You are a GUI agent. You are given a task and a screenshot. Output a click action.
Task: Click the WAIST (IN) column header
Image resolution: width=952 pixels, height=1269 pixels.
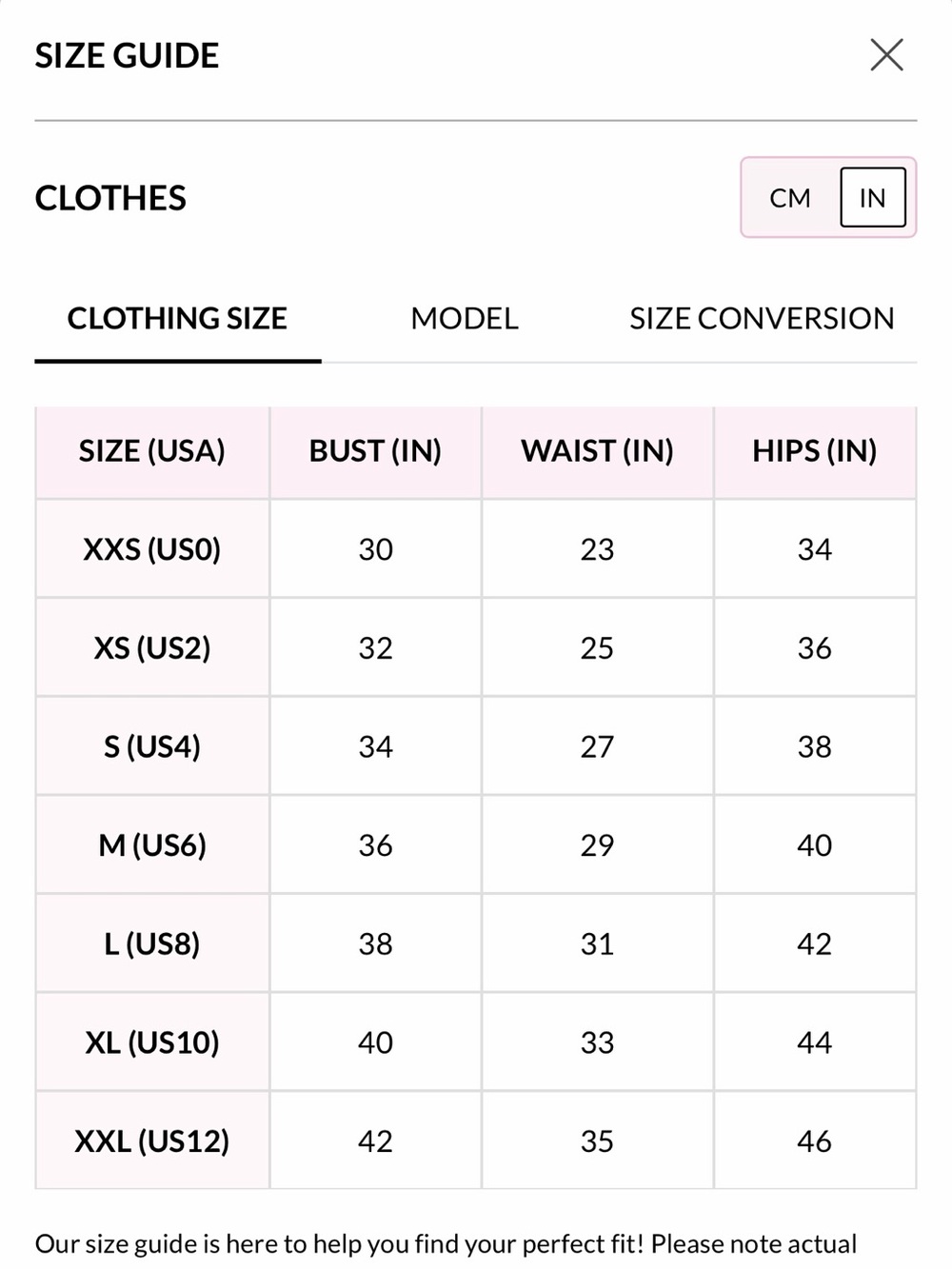click(x=597, y=451)
